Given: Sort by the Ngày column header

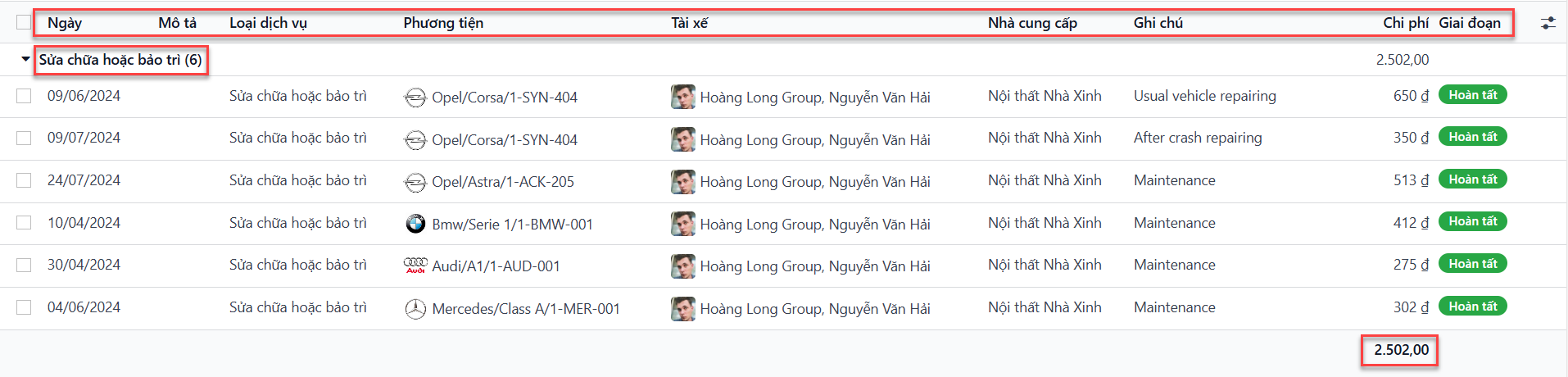Looking at the screenshot, I should 65,23.
